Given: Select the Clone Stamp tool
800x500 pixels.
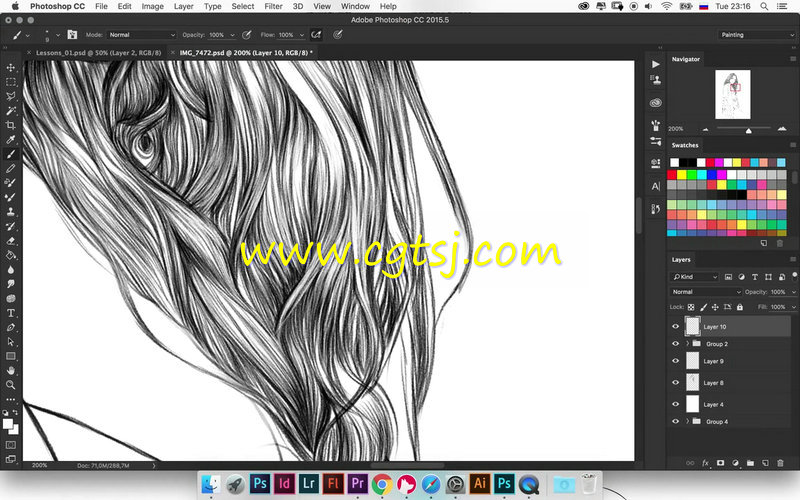Looking at the screenshot, I should pos(10,211).
